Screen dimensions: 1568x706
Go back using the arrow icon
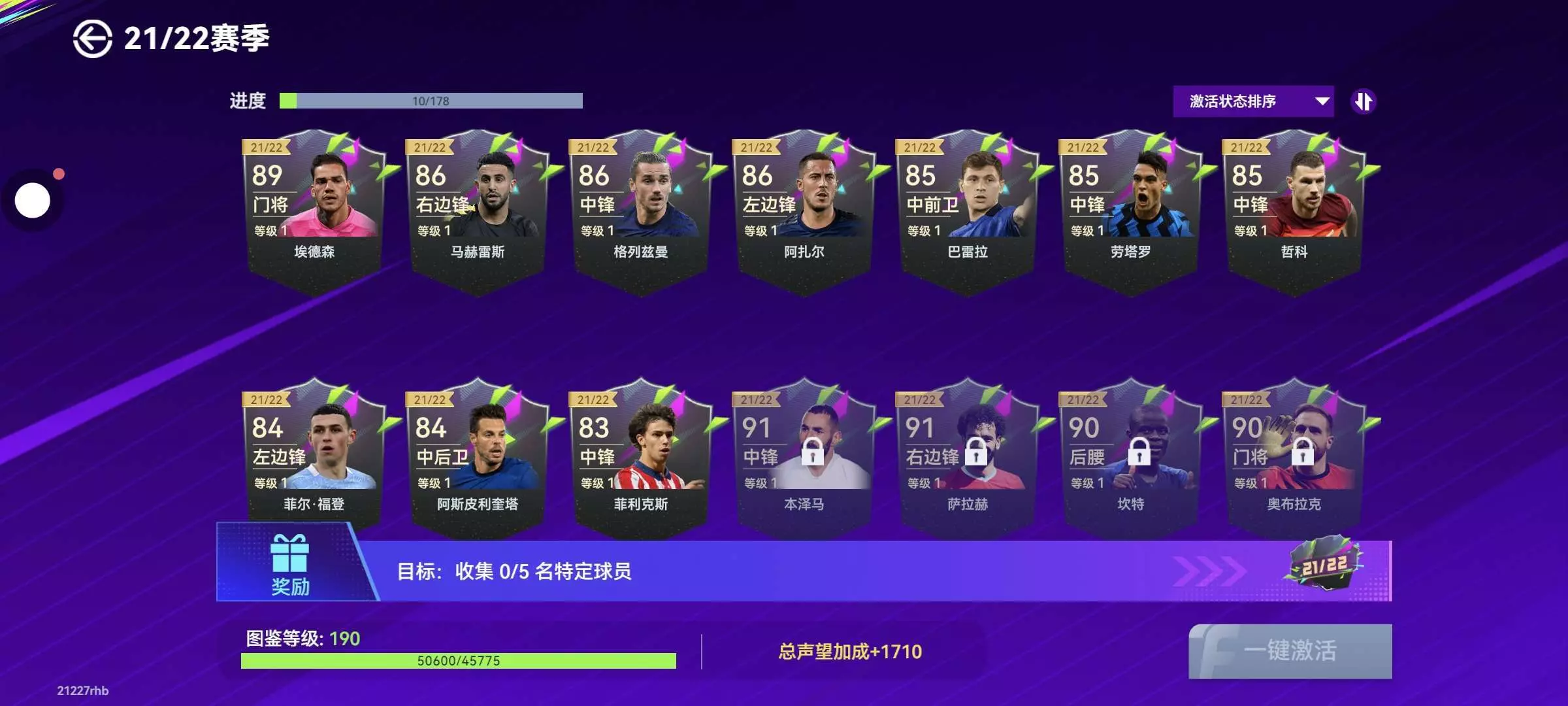tap(92, 39)
